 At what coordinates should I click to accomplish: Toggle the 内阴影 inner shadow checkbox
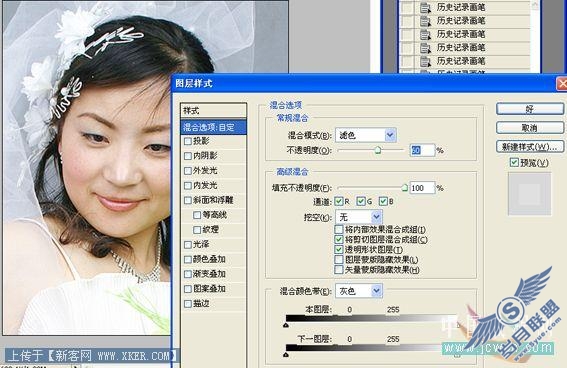point(188,156)
